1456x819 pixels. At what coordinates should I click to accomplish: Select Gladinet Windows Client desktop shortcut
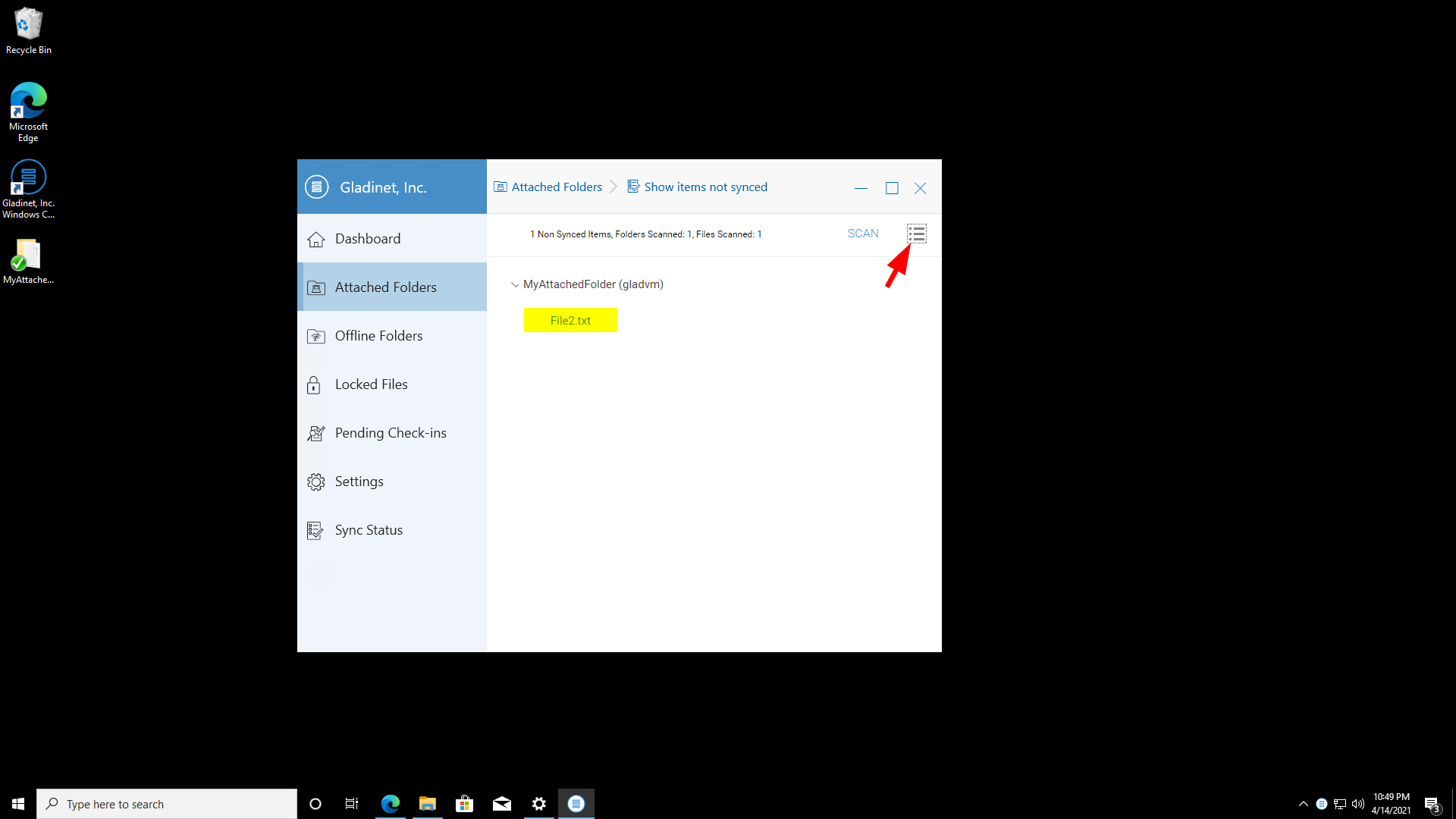pyautogui.click(x=28, y=190)
